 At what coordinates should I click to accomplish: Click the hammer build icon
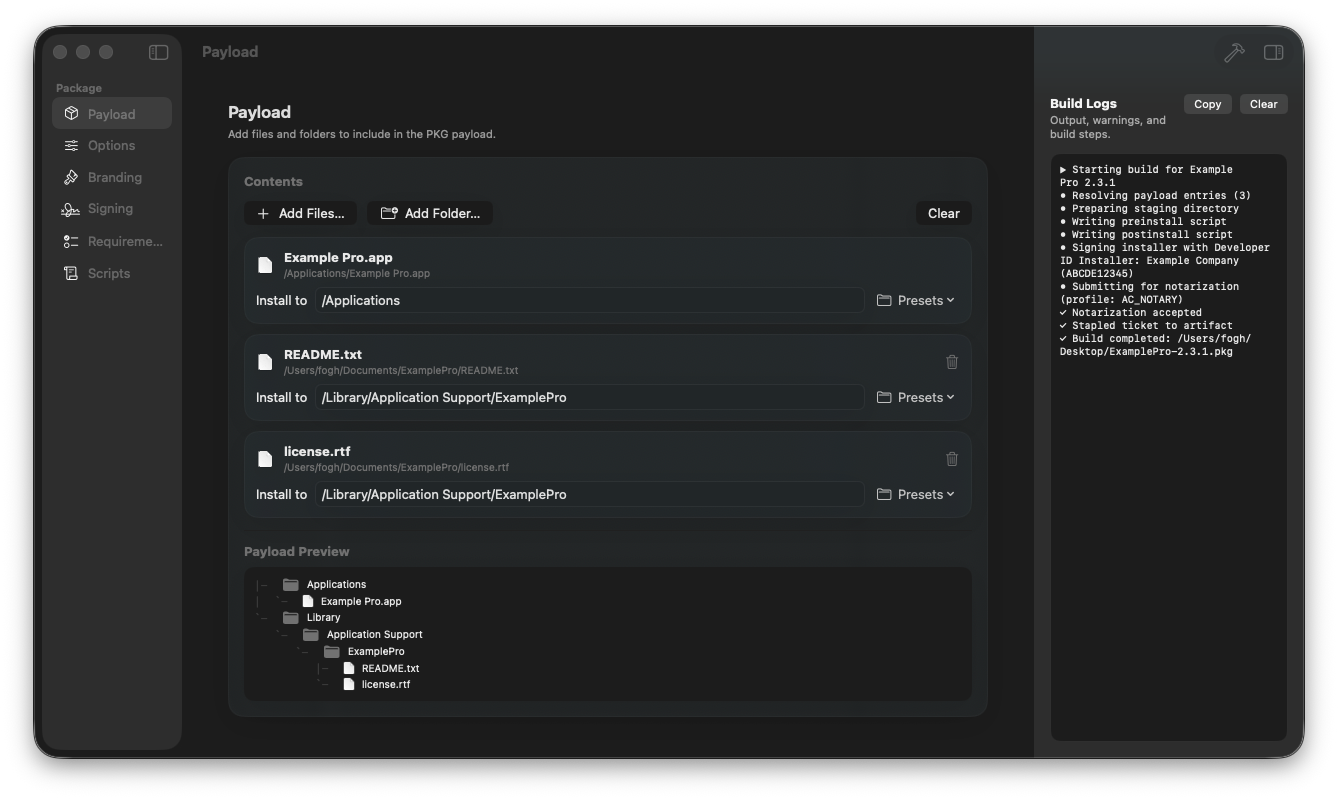point(1234,52)
